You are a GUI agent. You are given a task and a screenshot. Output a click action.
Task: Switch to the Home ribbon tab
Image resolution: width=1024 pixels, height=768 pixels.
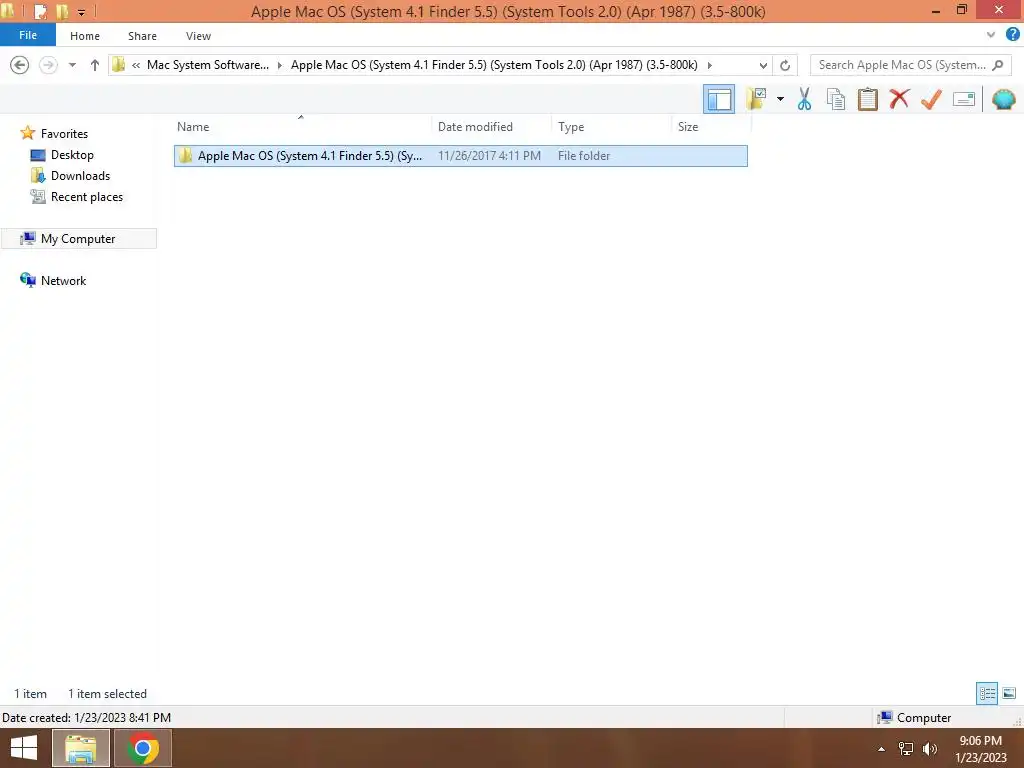pyautogui.click(x=85, y=36)
